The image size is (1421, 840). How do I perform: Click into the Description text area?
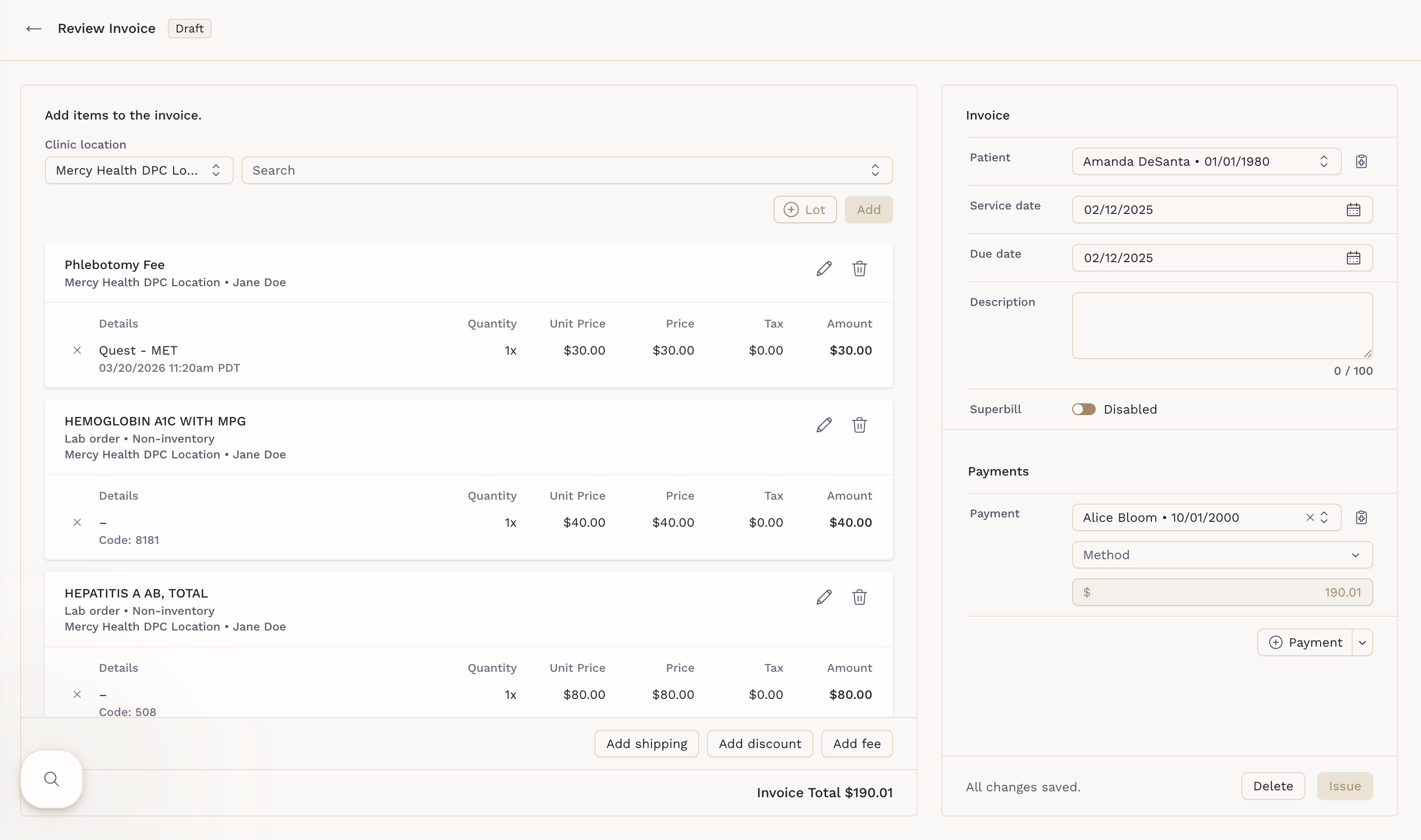(1222, 326)
